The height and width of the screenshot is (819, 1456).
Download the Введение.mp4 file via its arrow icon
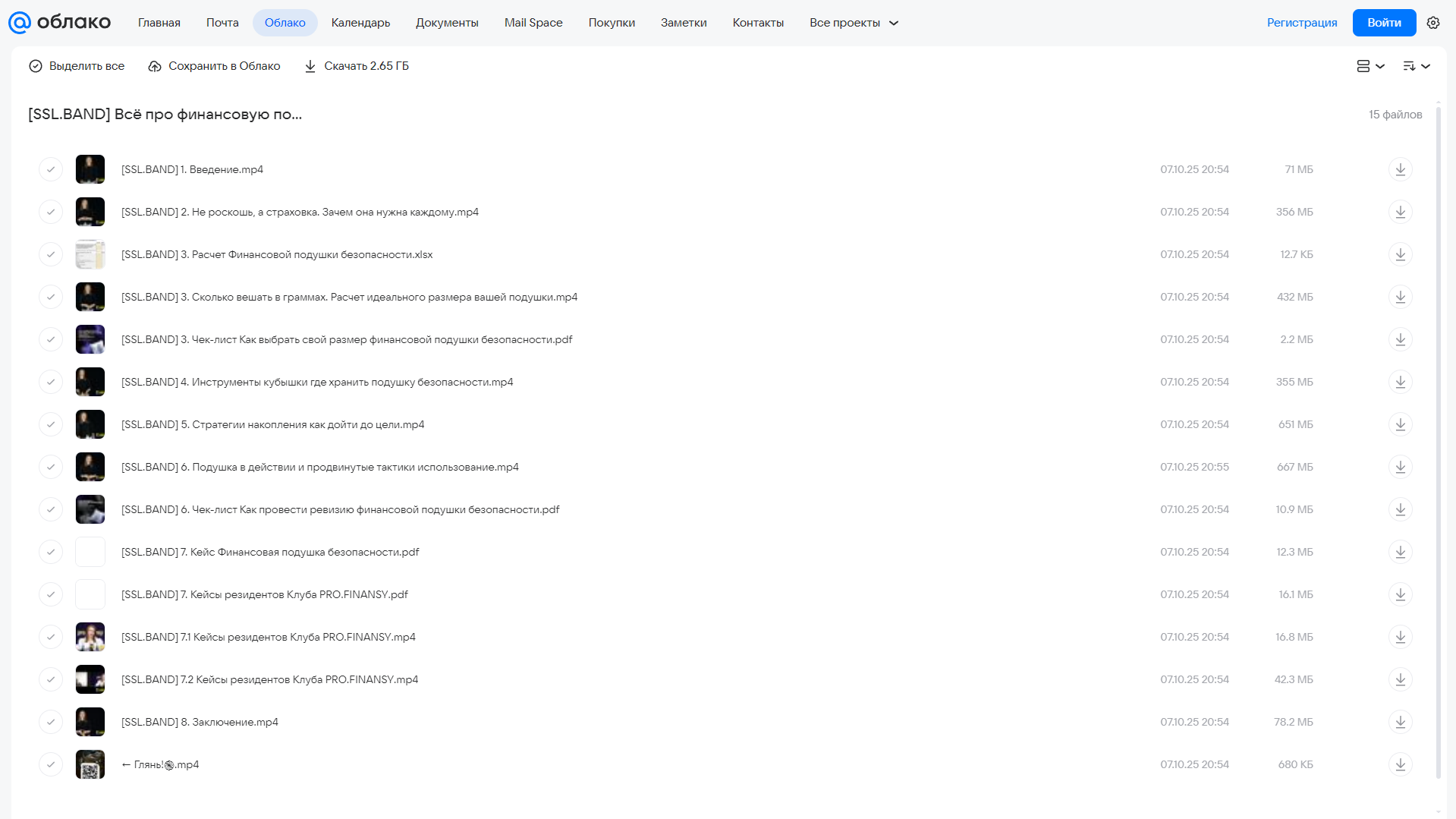[1401, 169]
